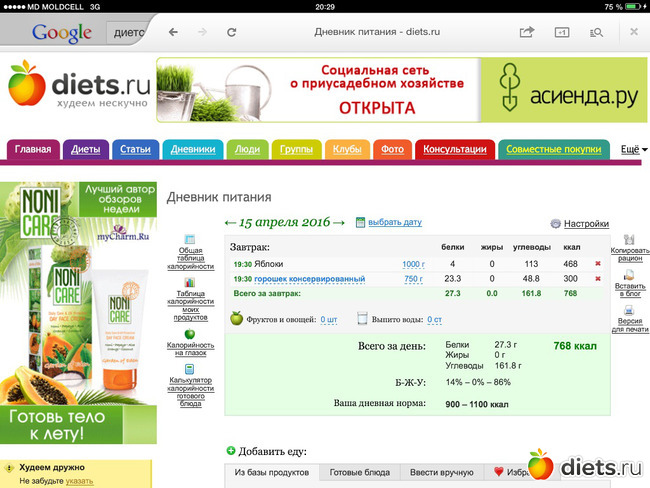Screen dimensions: 650x488
Task: Open the browser tabs counter icon
Action: point(562,32)
